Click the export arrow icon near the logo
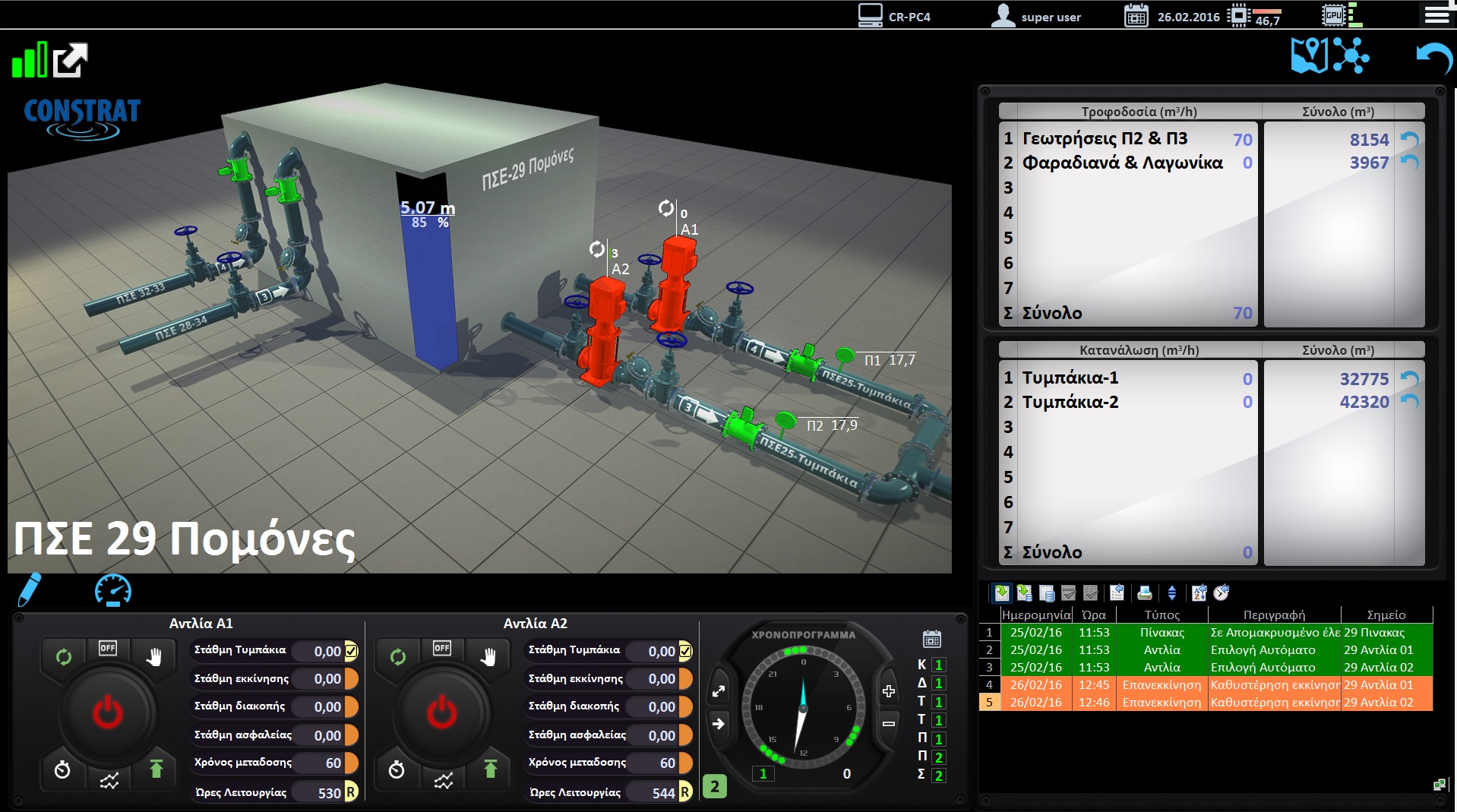The image size is (1457, 812). 71,60
